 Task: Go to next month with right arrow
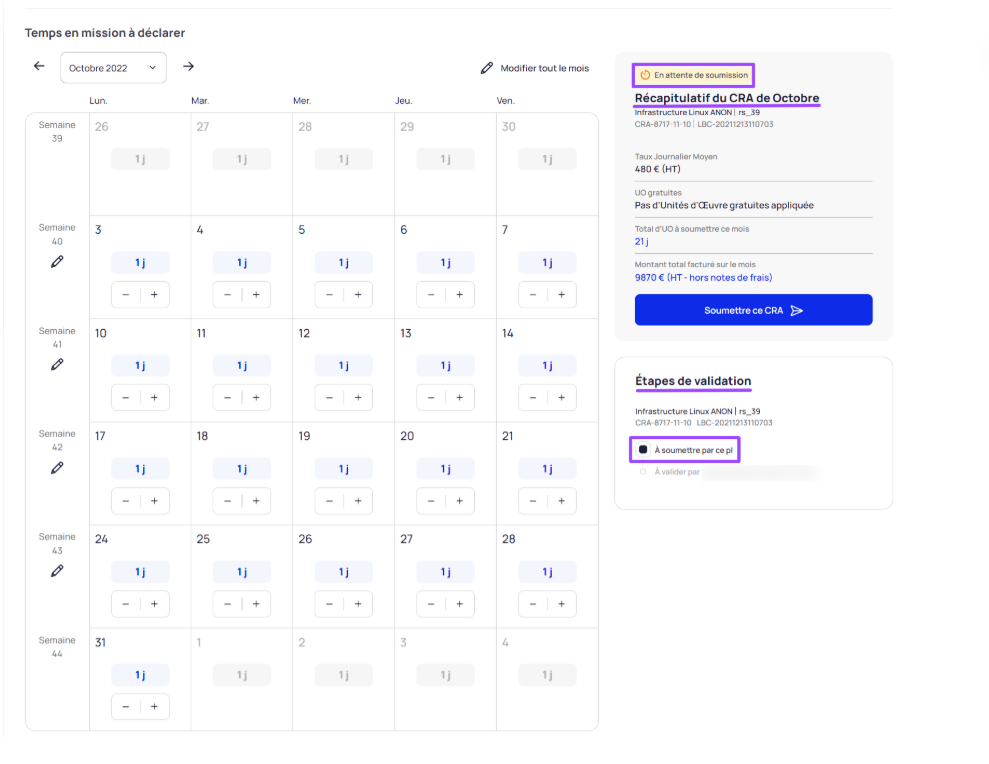pos(188,67)
